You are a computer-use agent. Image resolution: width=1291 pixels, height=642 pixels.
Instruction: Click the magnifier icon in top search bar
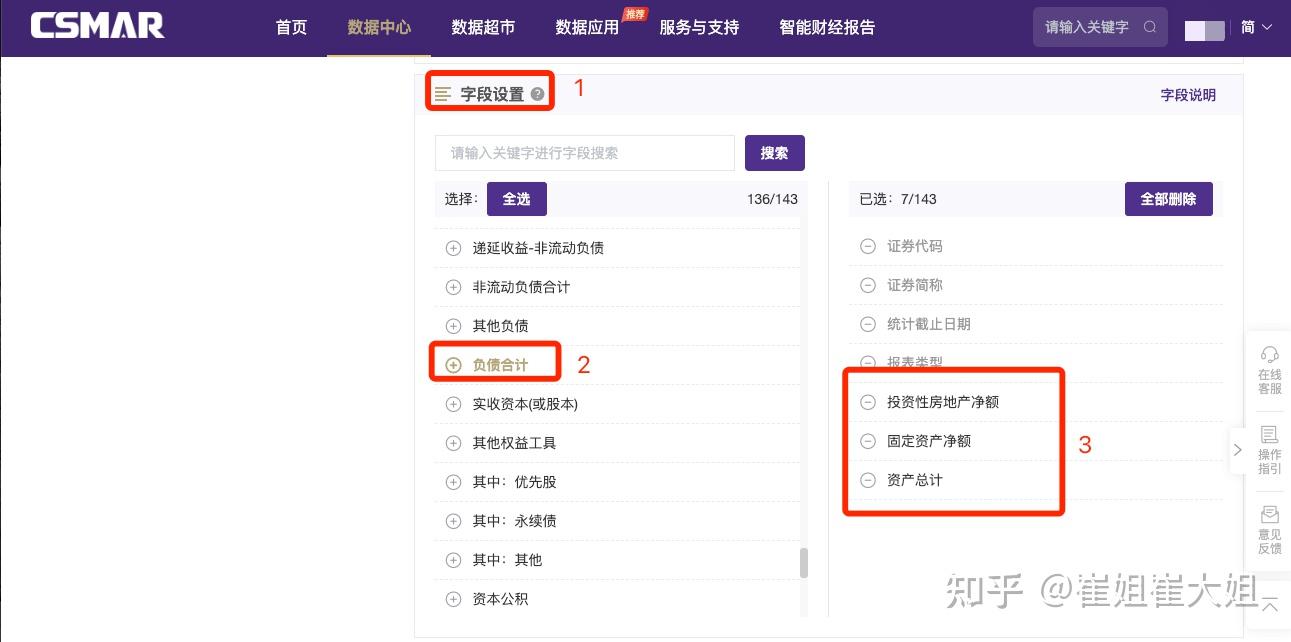[x=1150, y=27]
